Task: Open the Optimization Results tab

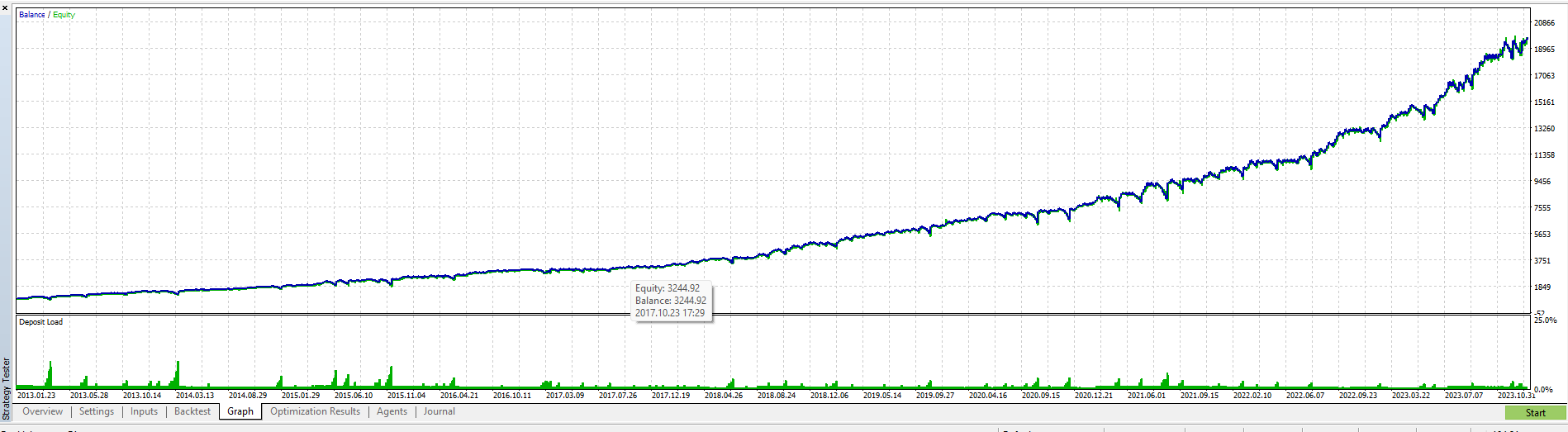Action: pos(315,411)
